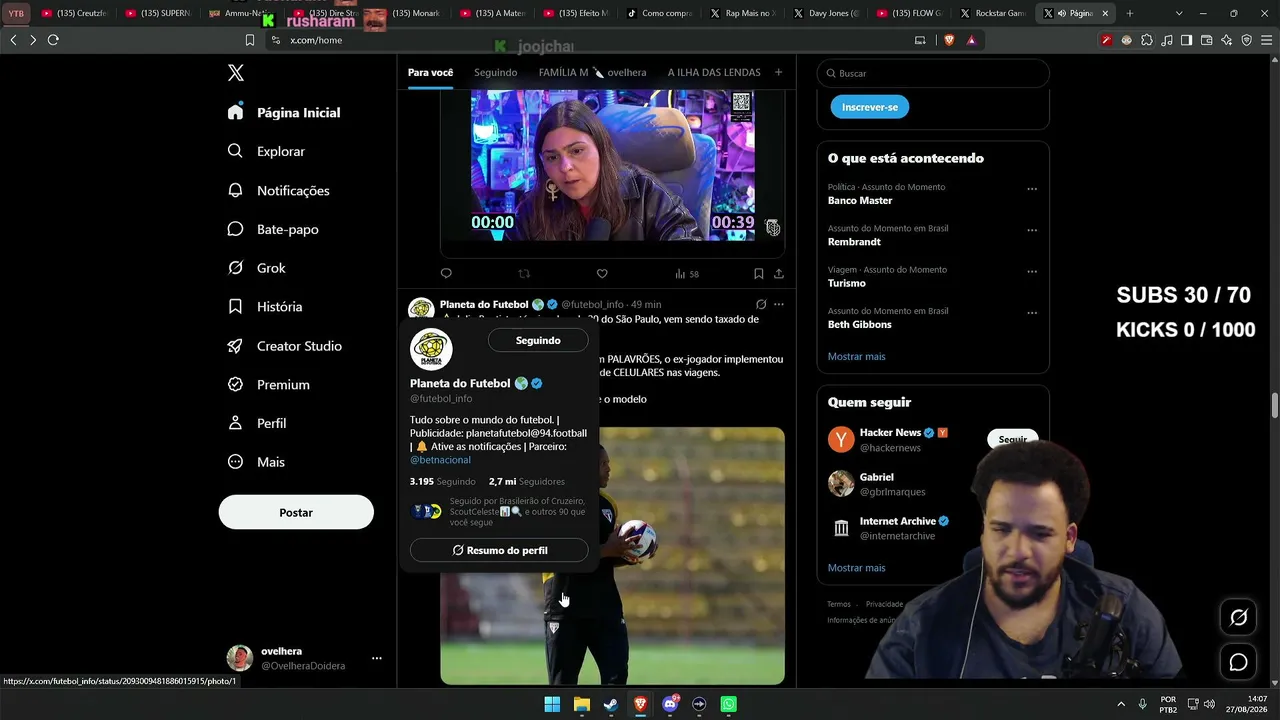
Task: Open options for Turismo trend
Action: tap(1032, 271)
